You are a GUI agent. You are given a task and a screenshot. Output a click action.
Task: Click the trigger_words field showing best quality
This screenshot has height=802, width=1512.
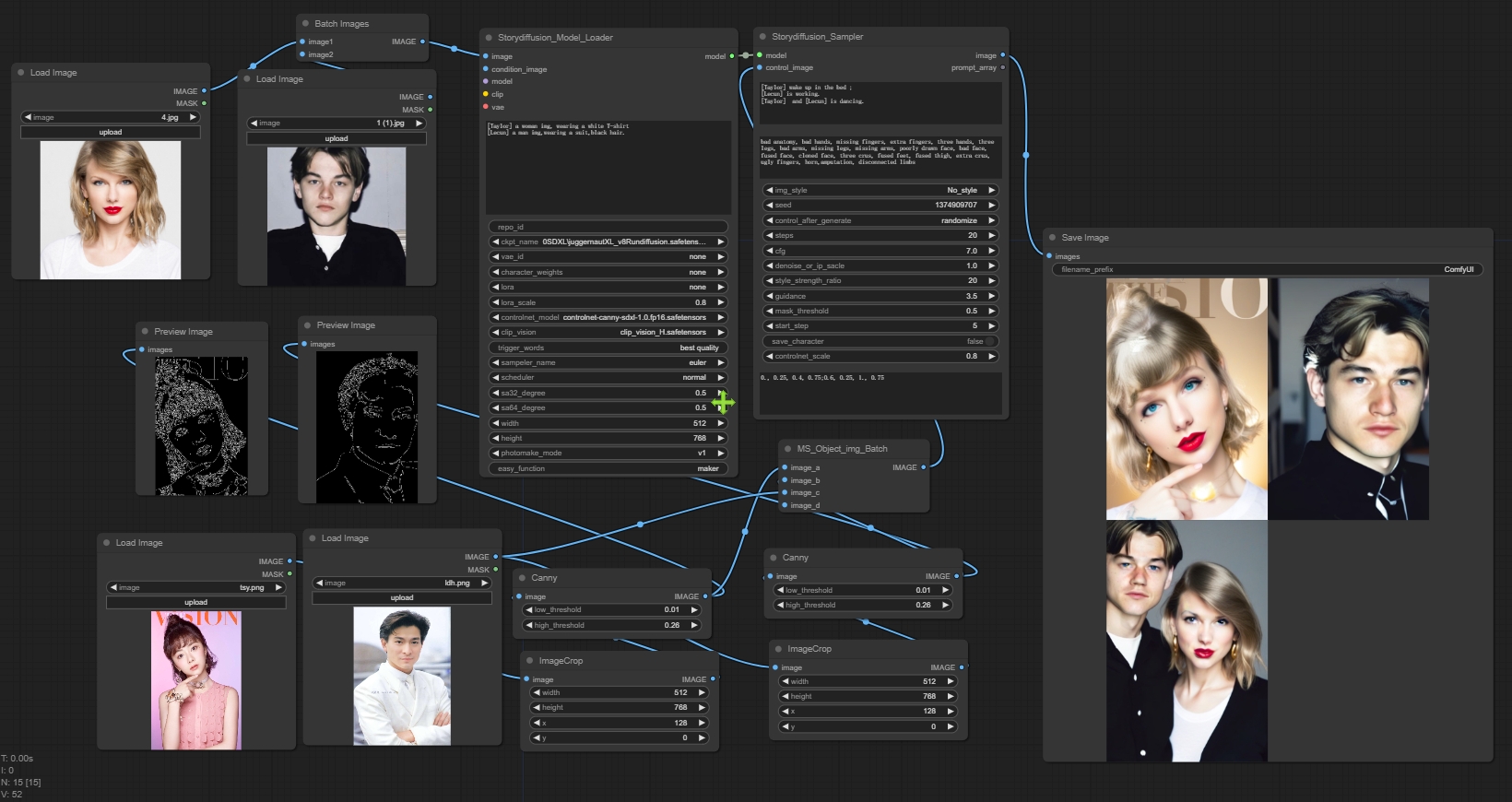click(x=608, y=348)
